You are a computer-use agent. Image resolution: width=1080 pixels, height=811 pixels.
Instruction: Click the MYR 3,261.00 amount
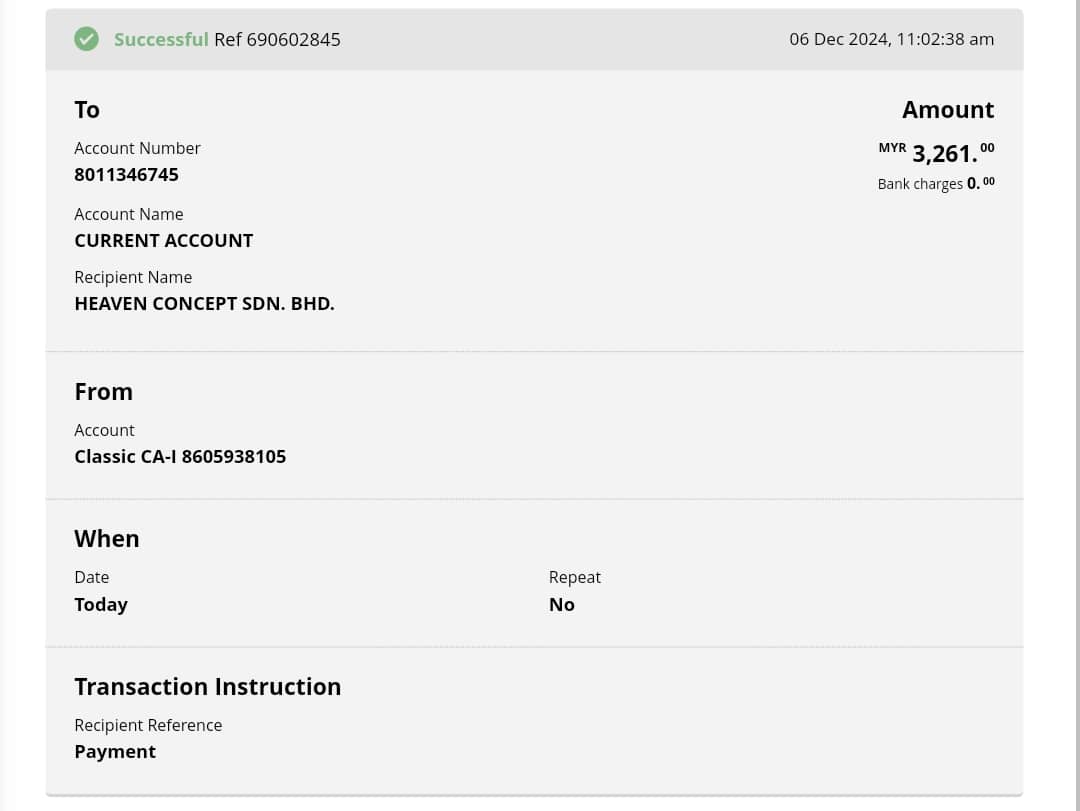click(944, 153)
